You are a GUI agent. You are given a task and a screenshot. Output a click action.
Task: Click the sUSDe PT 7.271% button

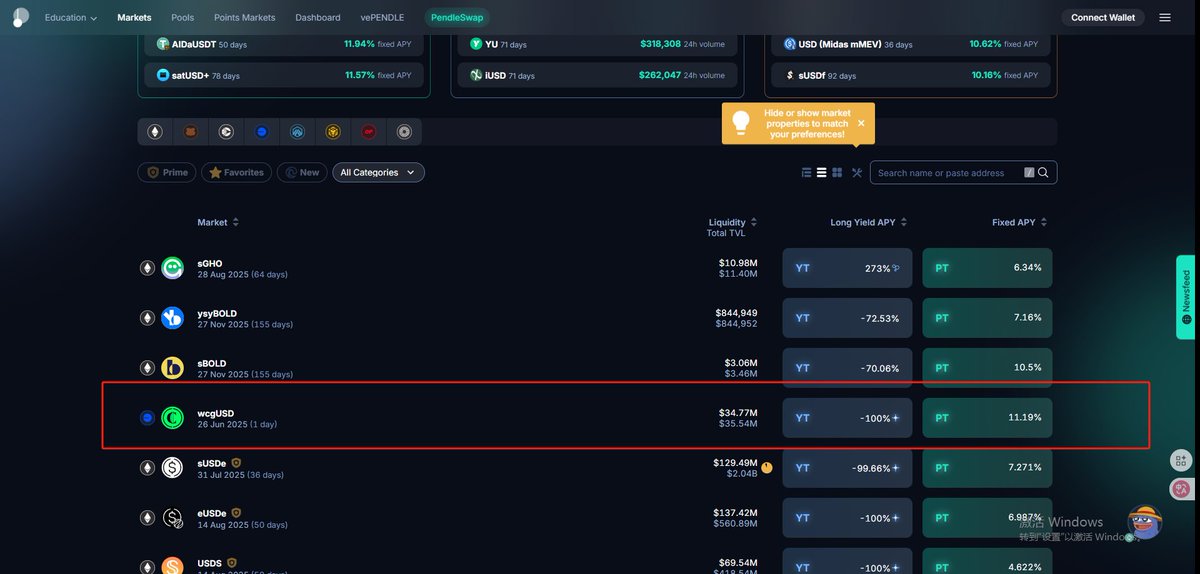coord(987,468)
